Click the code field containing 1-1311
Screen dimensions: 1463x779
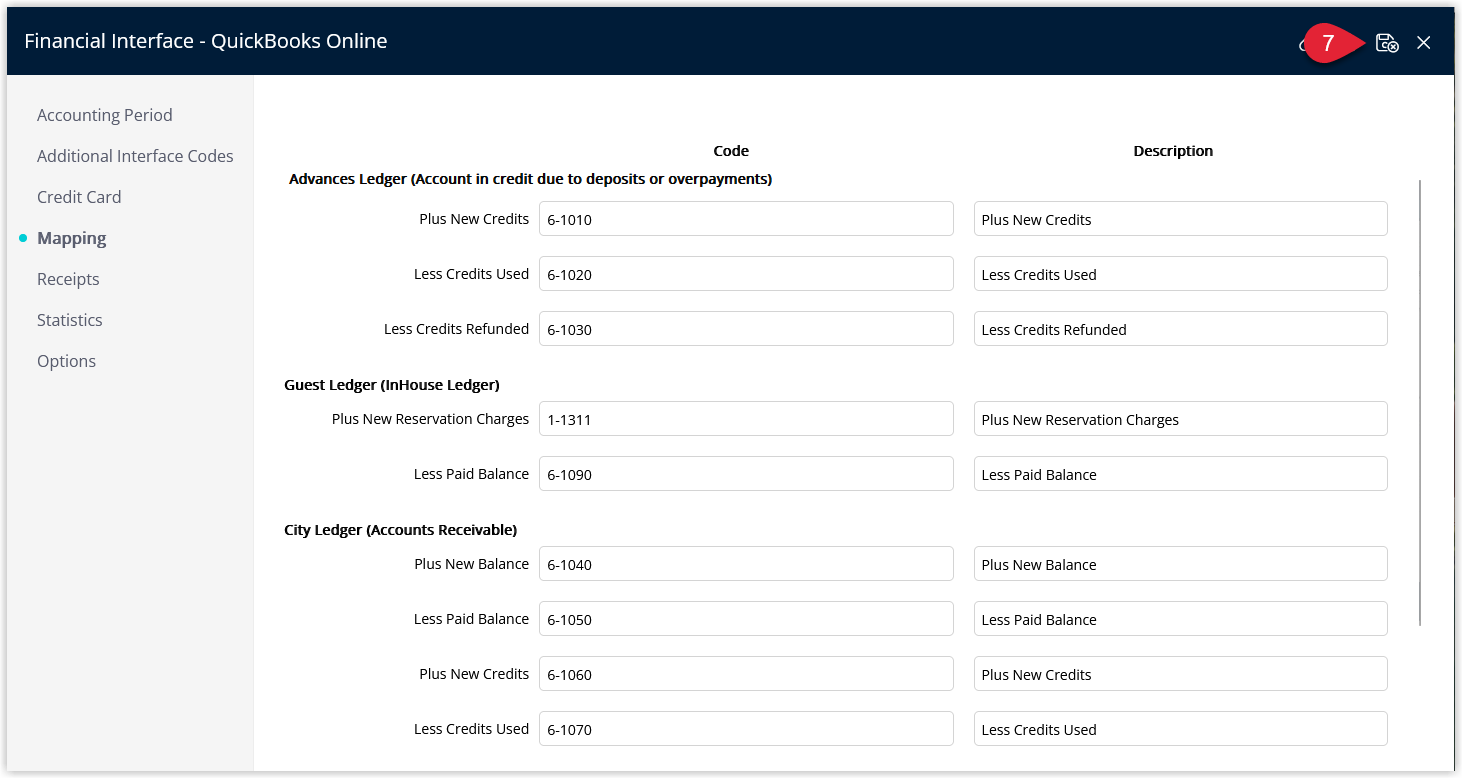746,419
